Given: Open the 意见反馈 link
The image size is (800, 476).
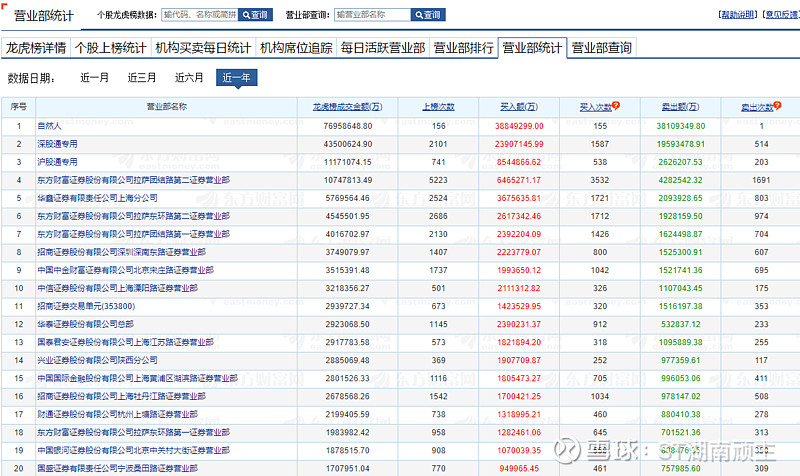Looking at the screenshot, I should [x=781, y=15].
